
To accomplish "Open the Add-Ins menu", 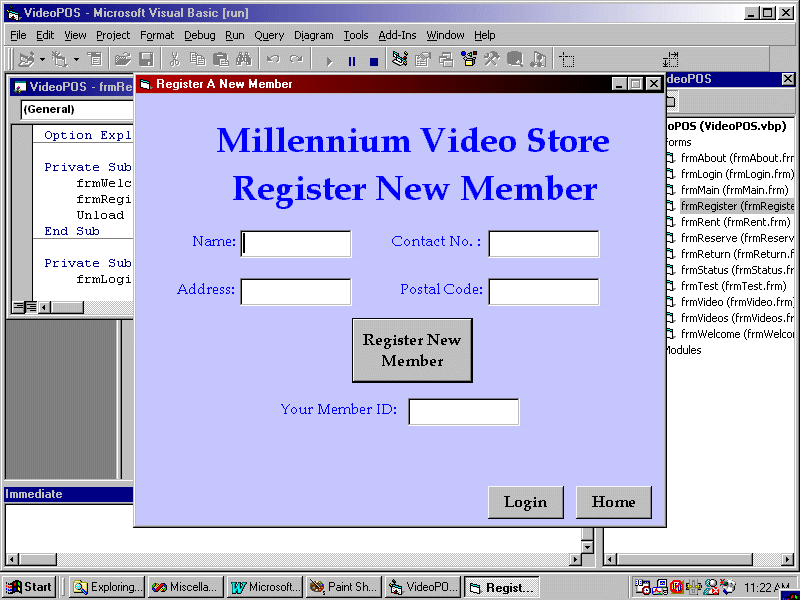I will 397,35.
